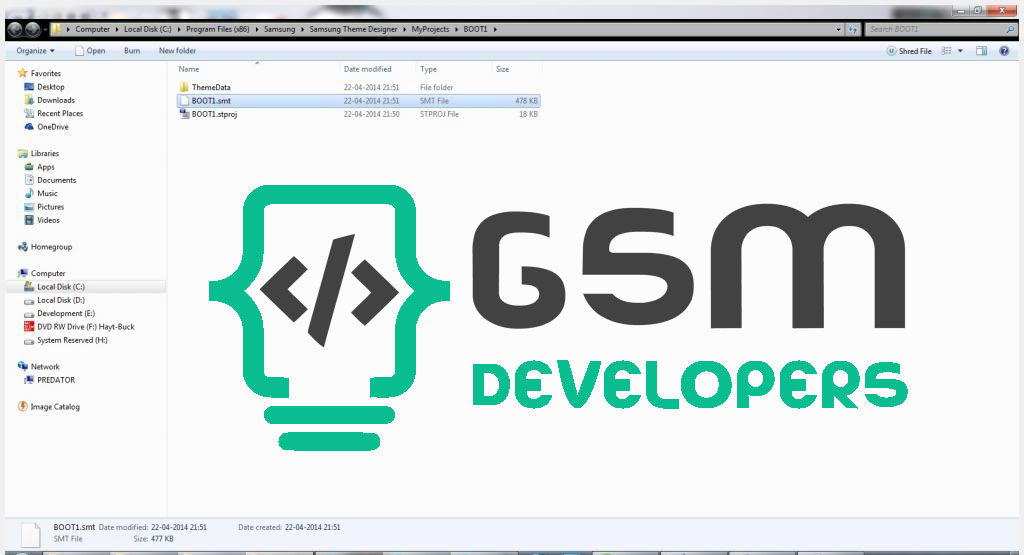Open System Reserved (H:) drive
1024x555 pixels.
tap(72, 340)
